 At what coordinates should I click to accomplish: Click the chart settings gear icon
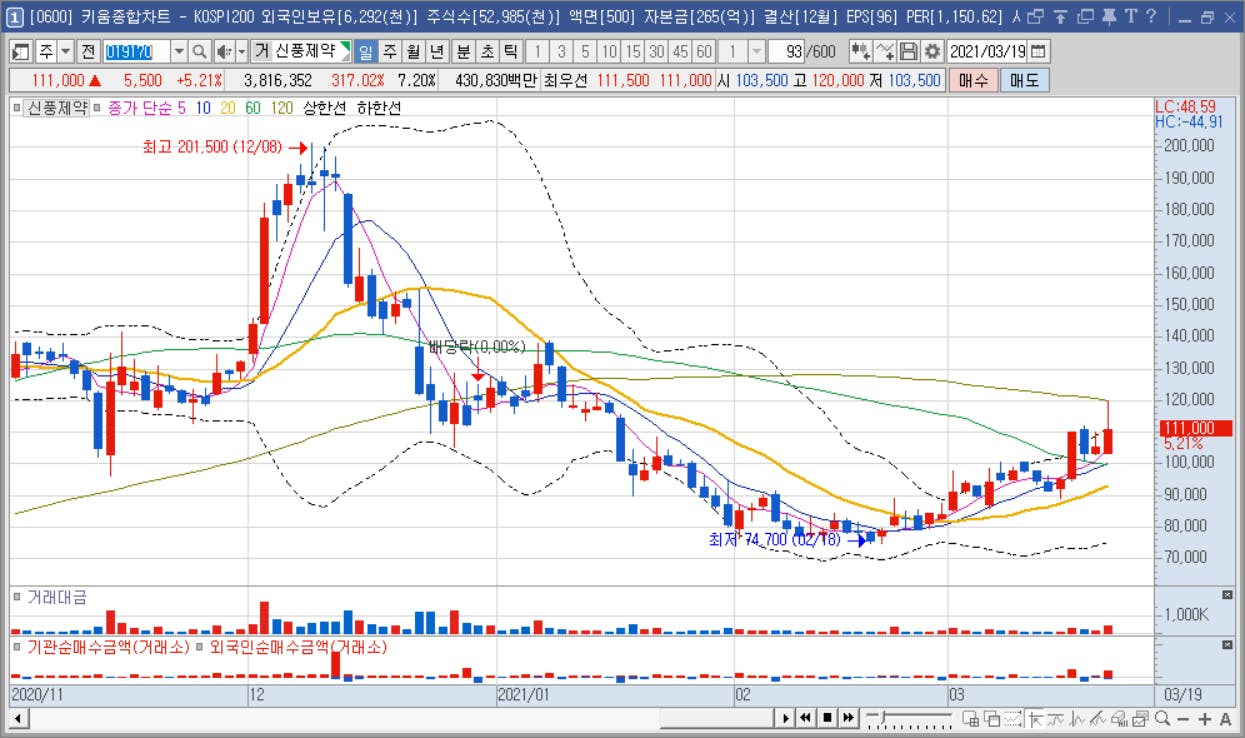[932, 51]
